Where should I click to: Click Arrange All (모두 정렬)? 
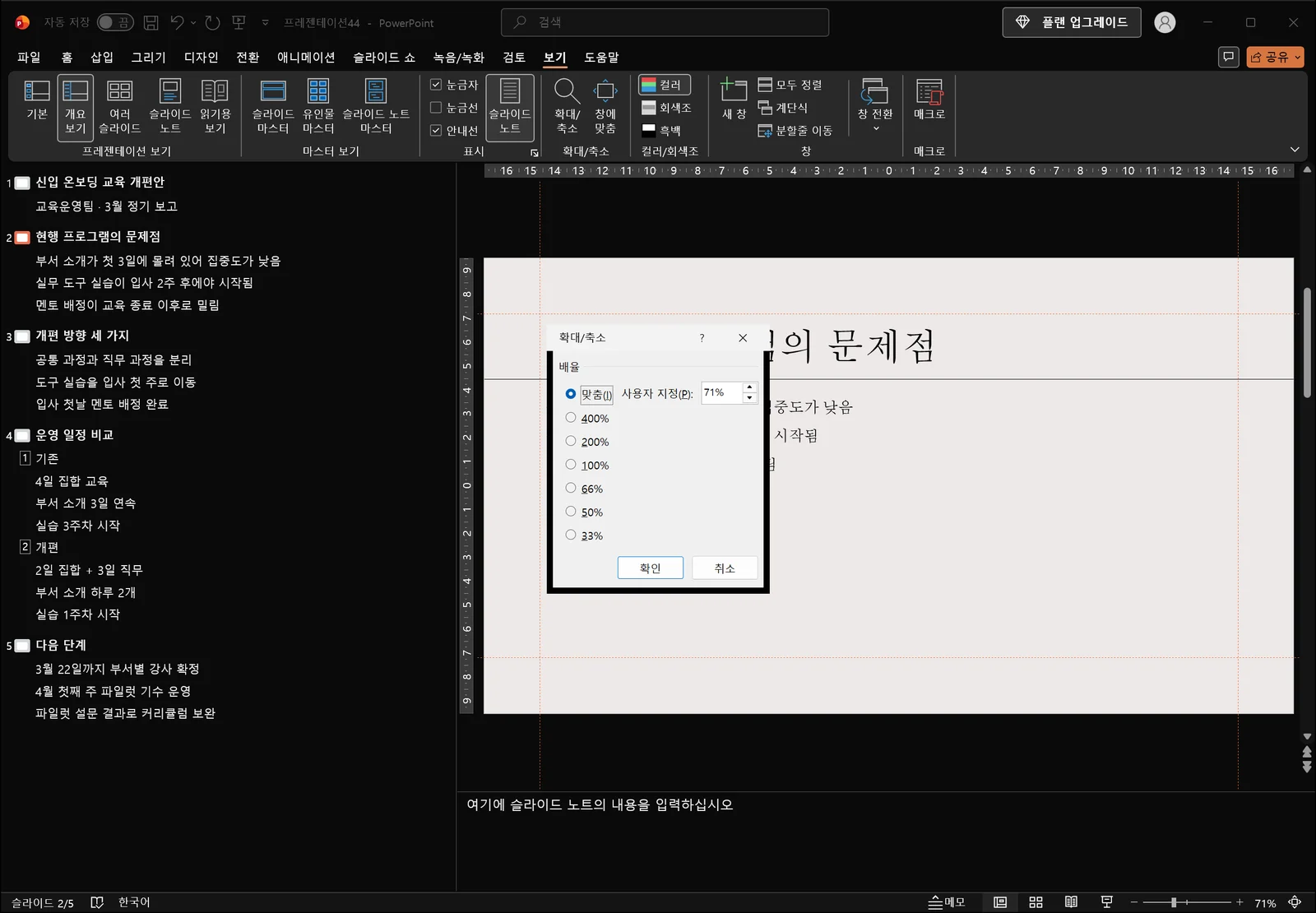point(790,85)
